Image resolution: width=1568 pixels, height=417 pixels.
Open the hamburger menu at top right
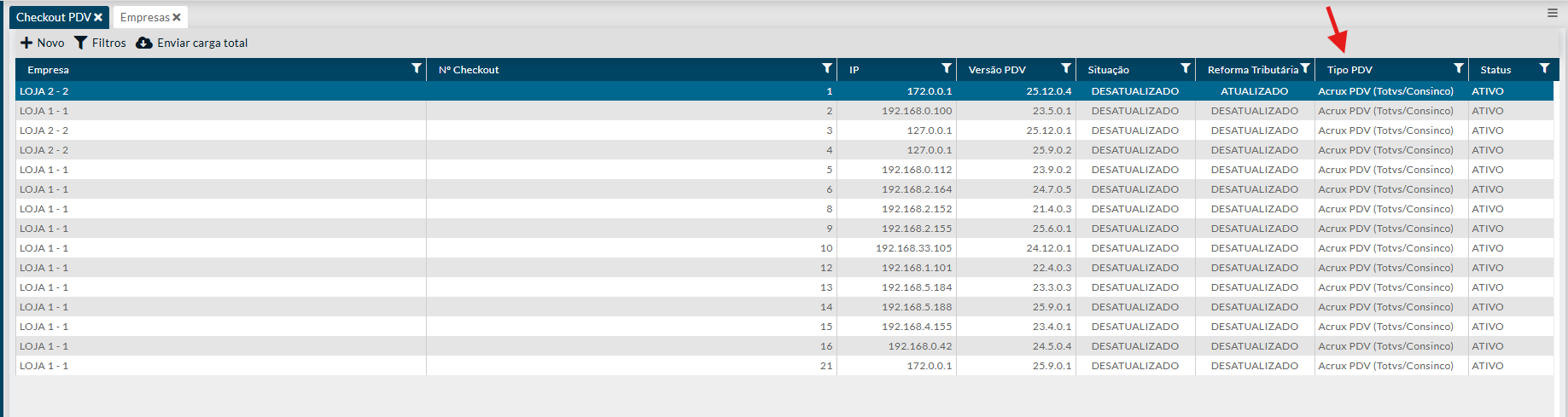1552,13
